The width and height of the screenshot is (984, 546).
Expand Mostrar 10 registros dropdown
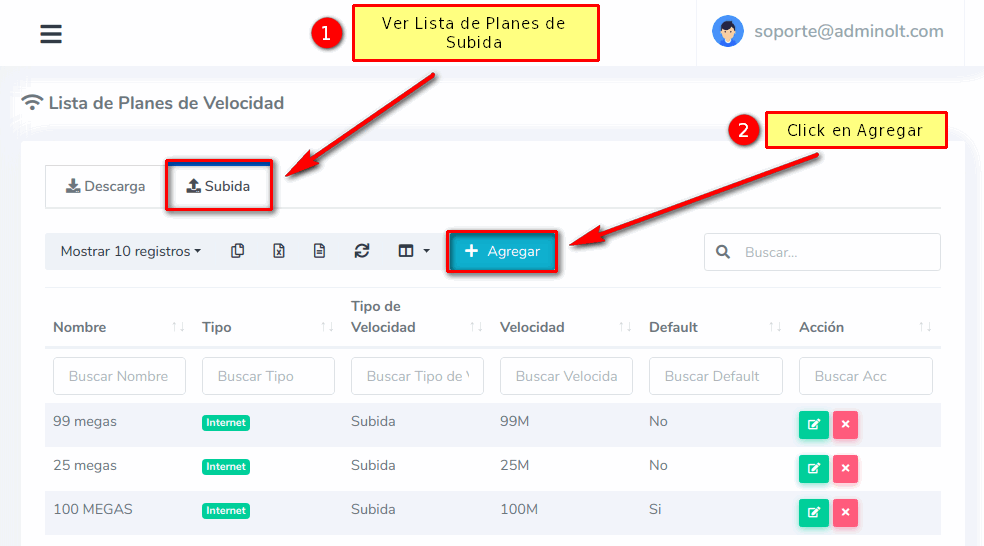(130, 251)
